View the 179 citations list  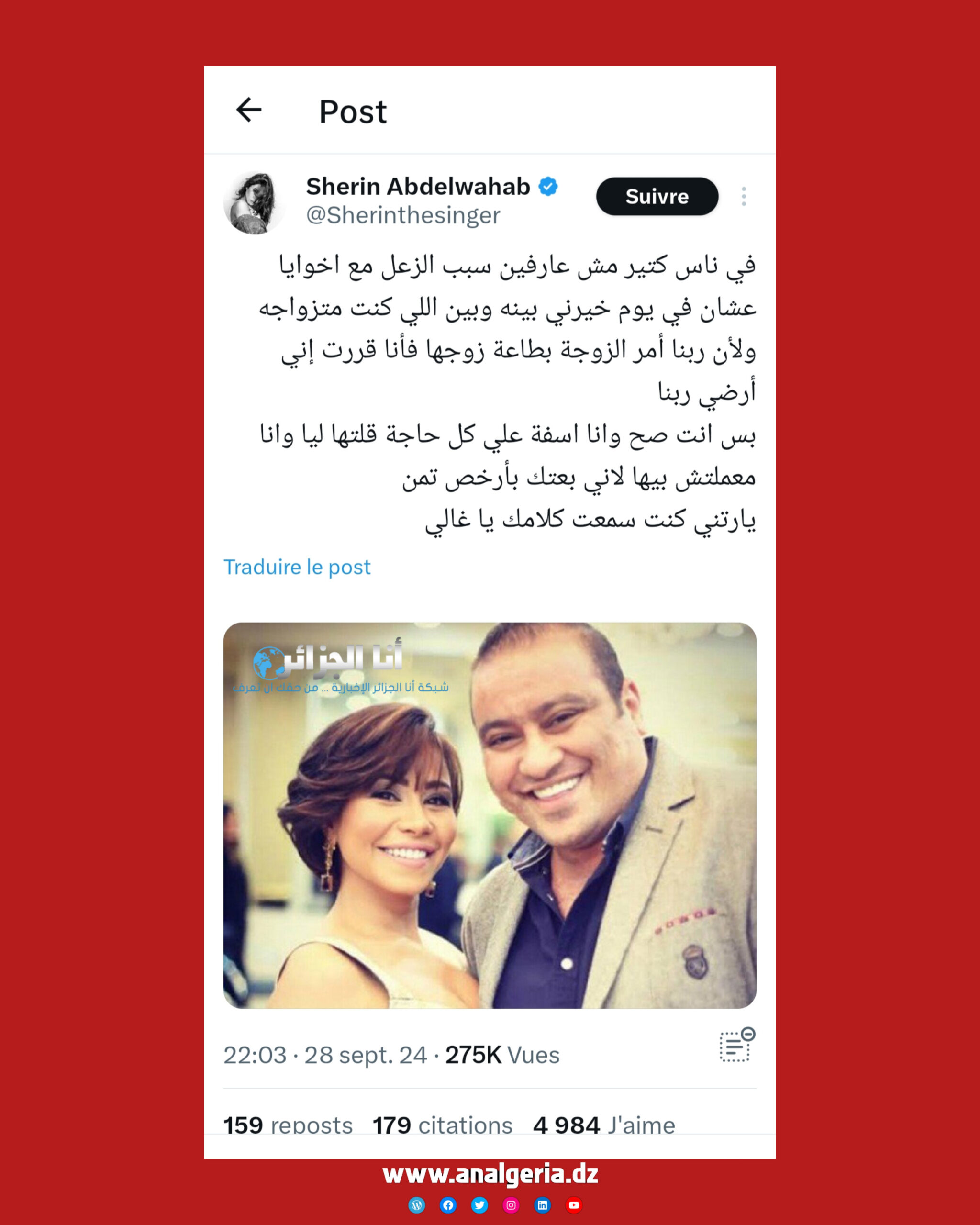[443, 1125]
